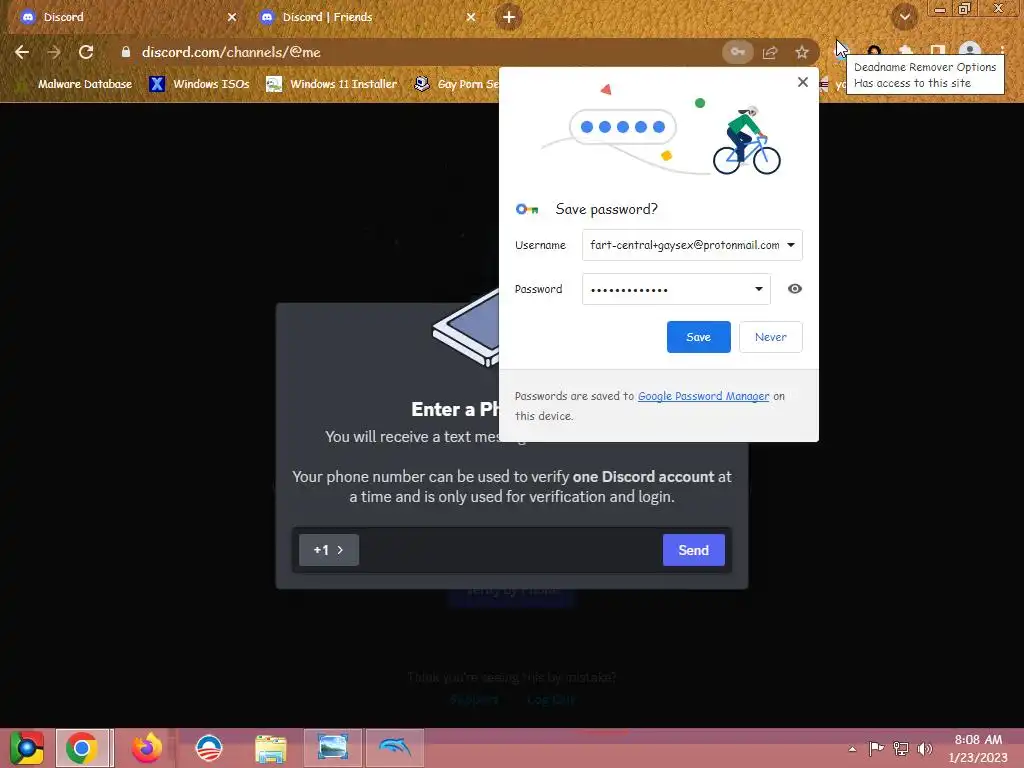Click the taskbar clock showing 8:08 AM
This screenshot has height=768, width=1024.
click(x=978, y=748)
